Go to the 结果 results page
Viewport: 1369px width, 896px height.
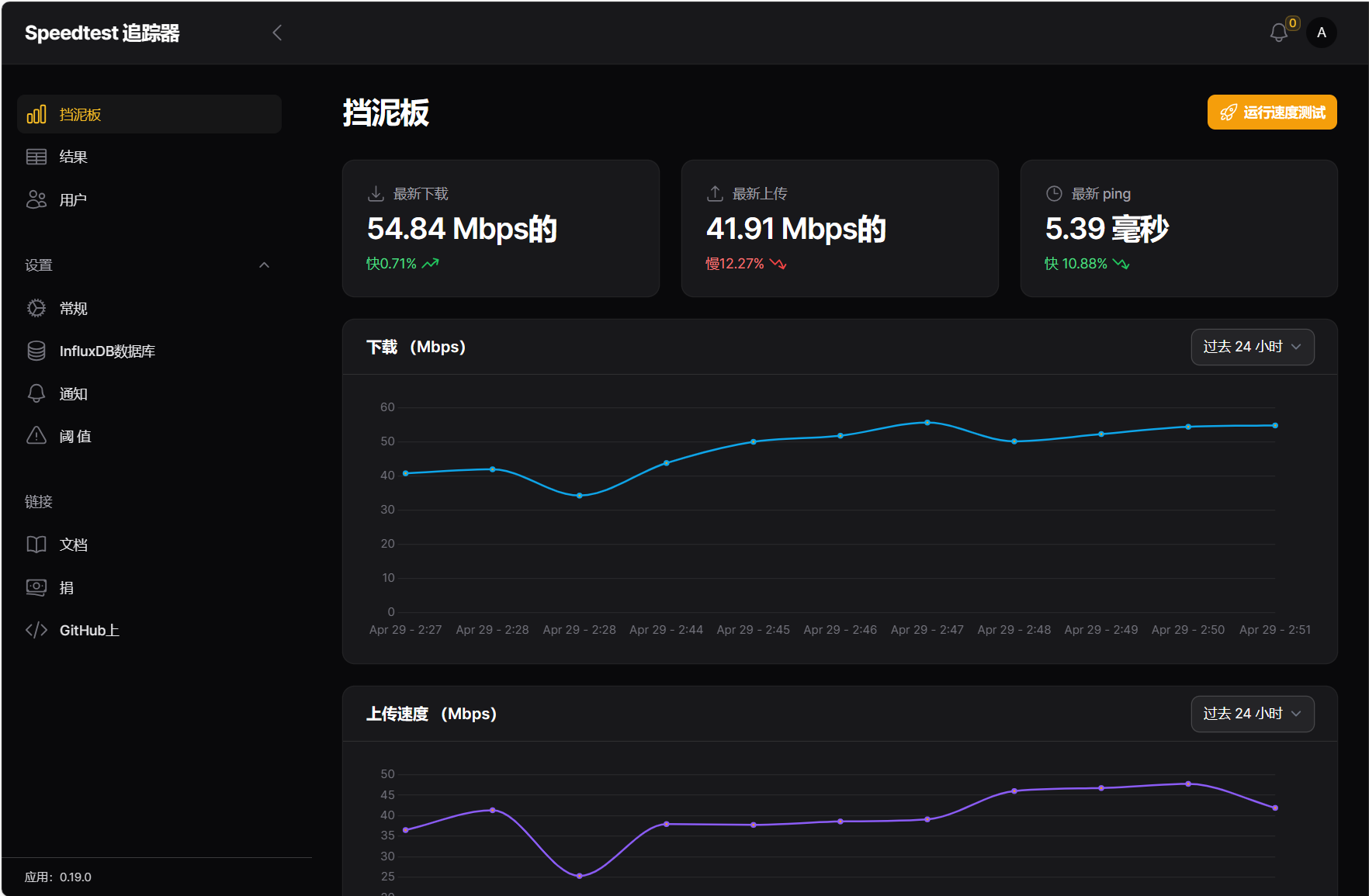(x=73, y=157)
